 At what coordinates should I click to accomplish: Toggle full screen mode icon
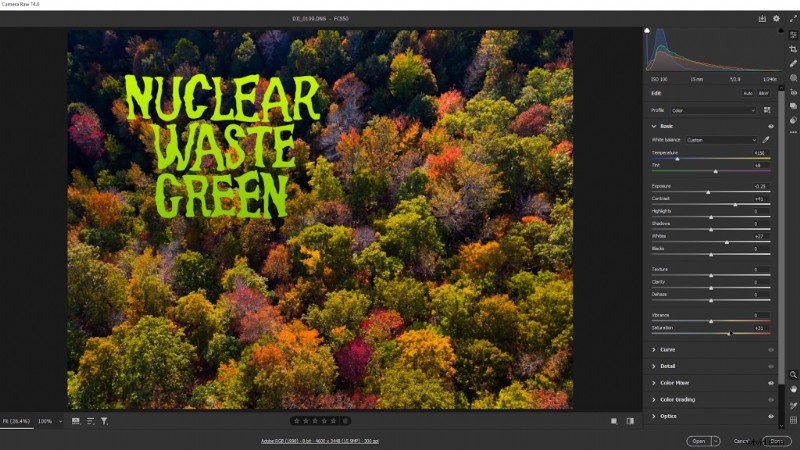[793, 18]
